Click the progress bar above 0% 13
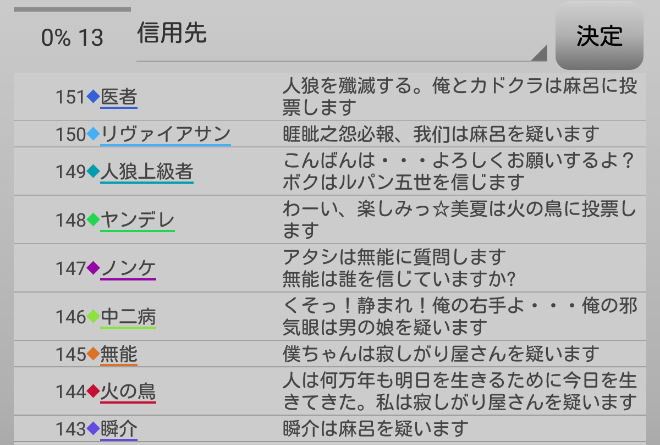 [65, 9]
